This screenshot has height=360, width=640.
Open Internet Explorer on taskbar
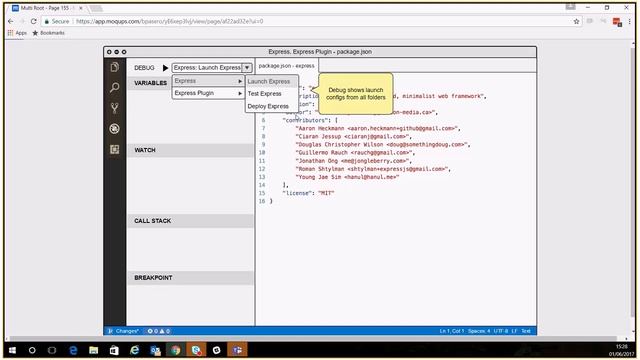134,350
